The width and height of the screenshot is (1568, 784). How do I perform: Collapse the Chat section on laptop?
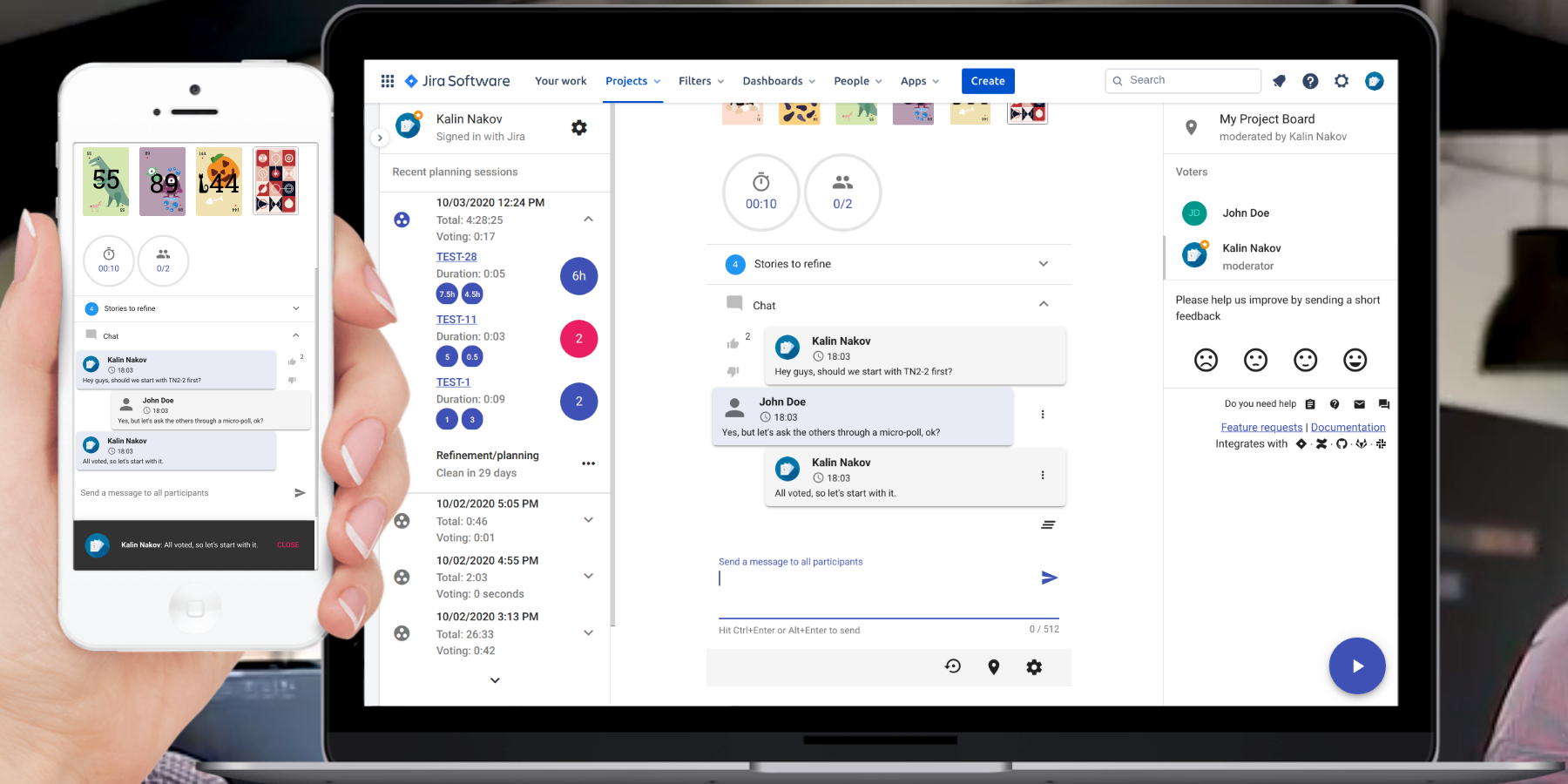tap(1044, 304)
